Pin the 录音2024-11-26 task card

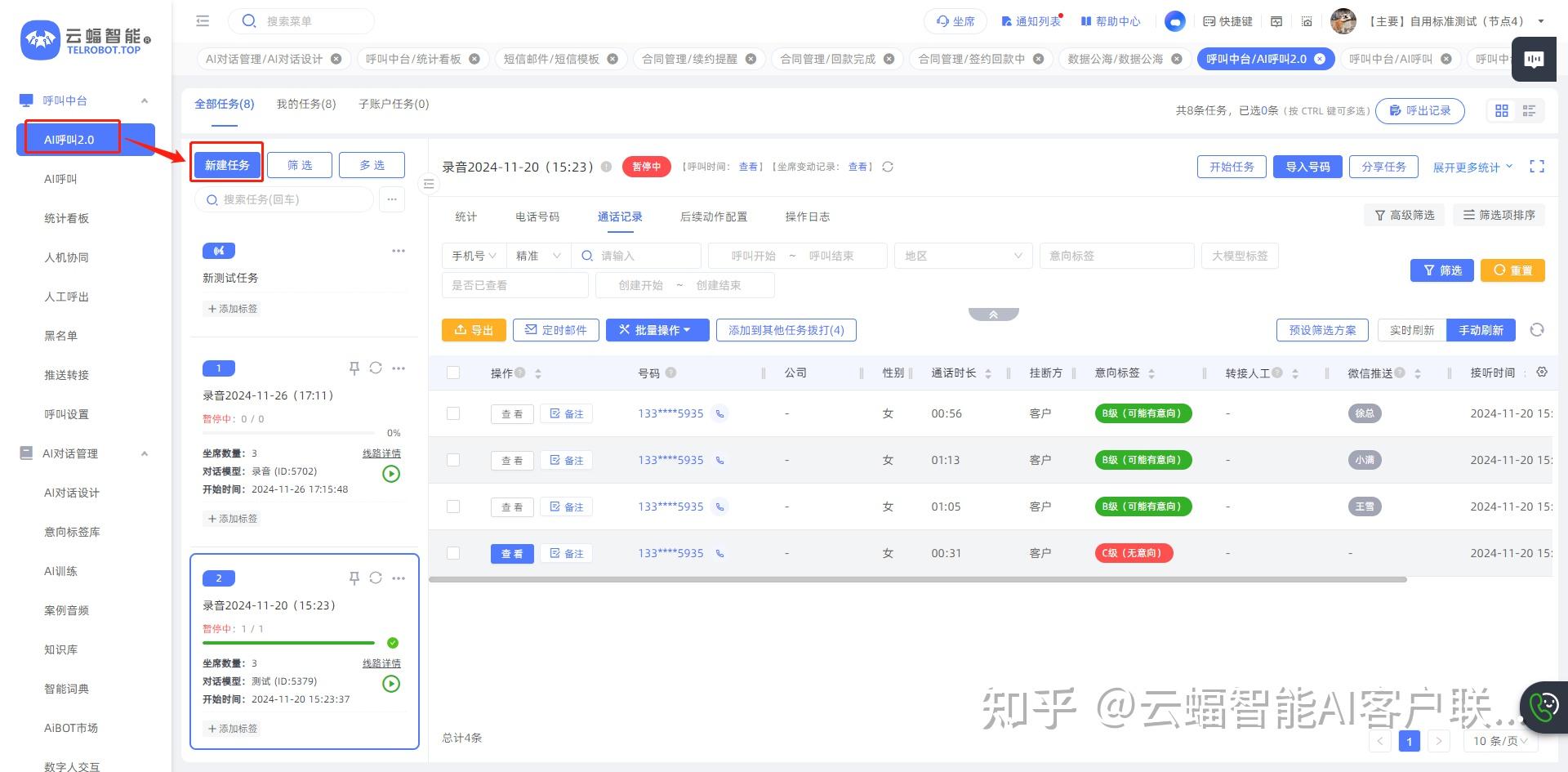click(x=354, y=368)
